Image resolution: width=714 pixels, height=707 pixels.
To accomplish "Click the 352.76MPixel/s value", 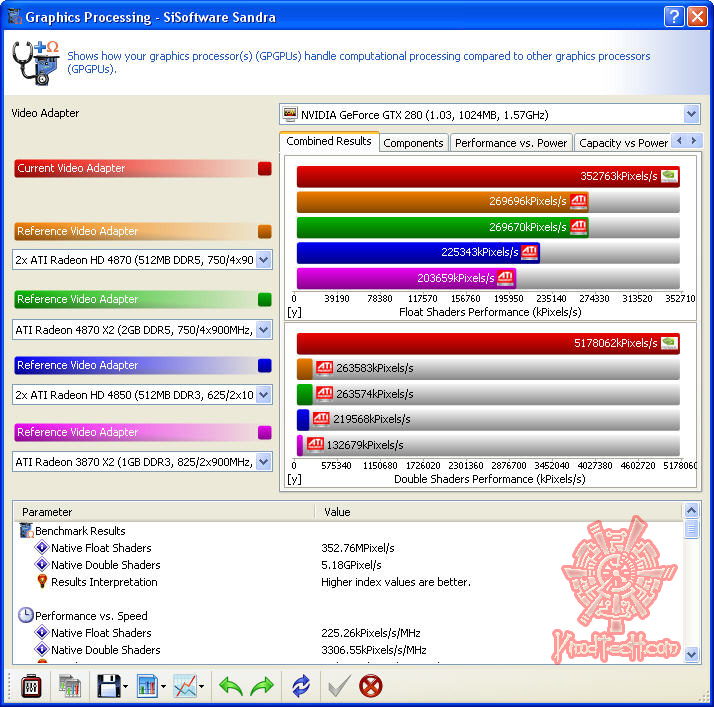I will tap(357, 548).
